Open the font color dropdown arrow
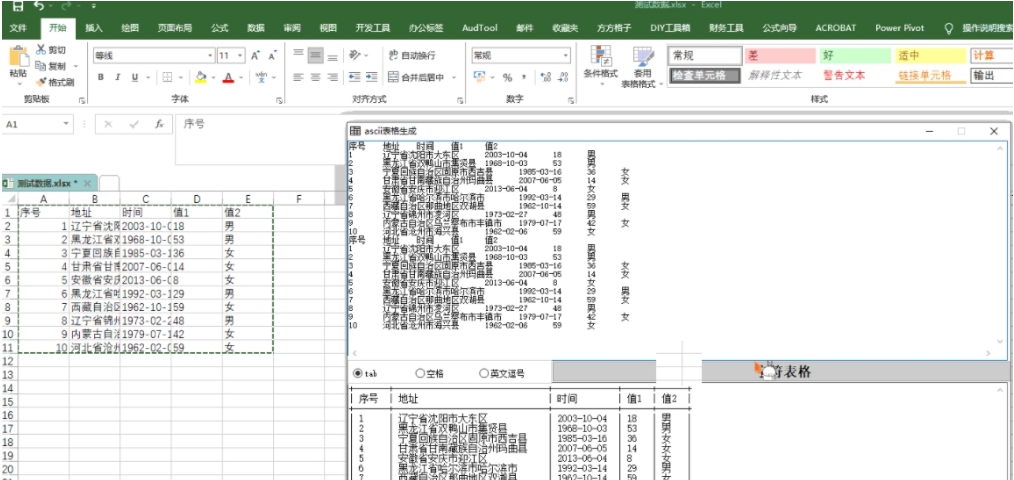 [x=240, y=77]
